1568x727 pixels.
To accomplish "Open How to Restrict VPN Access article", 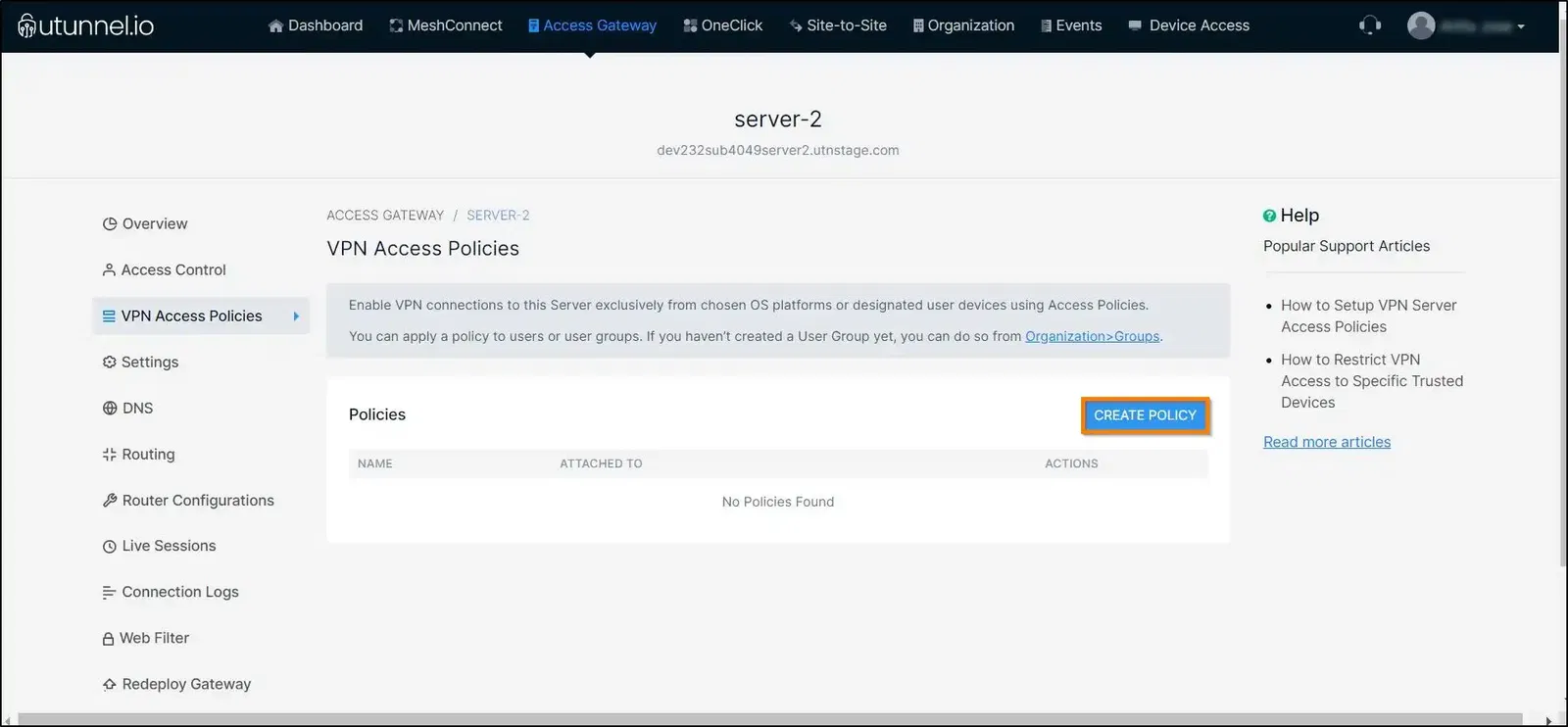I will click(x=1372, y=381).
